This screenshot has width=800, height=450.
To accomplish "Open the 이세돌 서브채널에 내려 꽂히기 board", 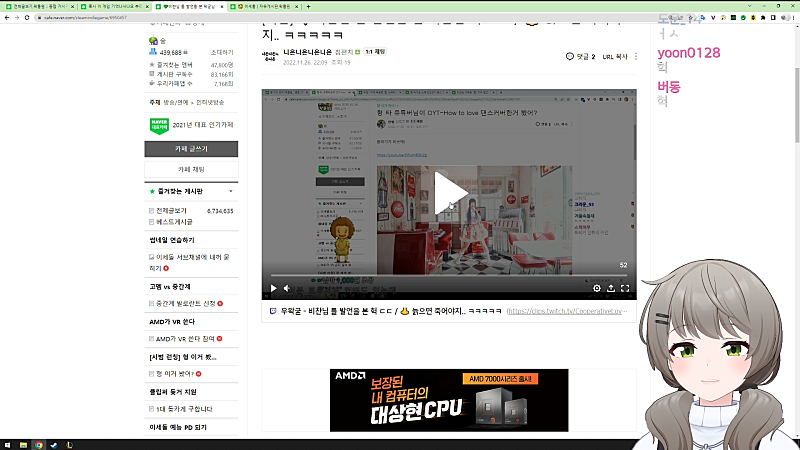I will (189, 262).
